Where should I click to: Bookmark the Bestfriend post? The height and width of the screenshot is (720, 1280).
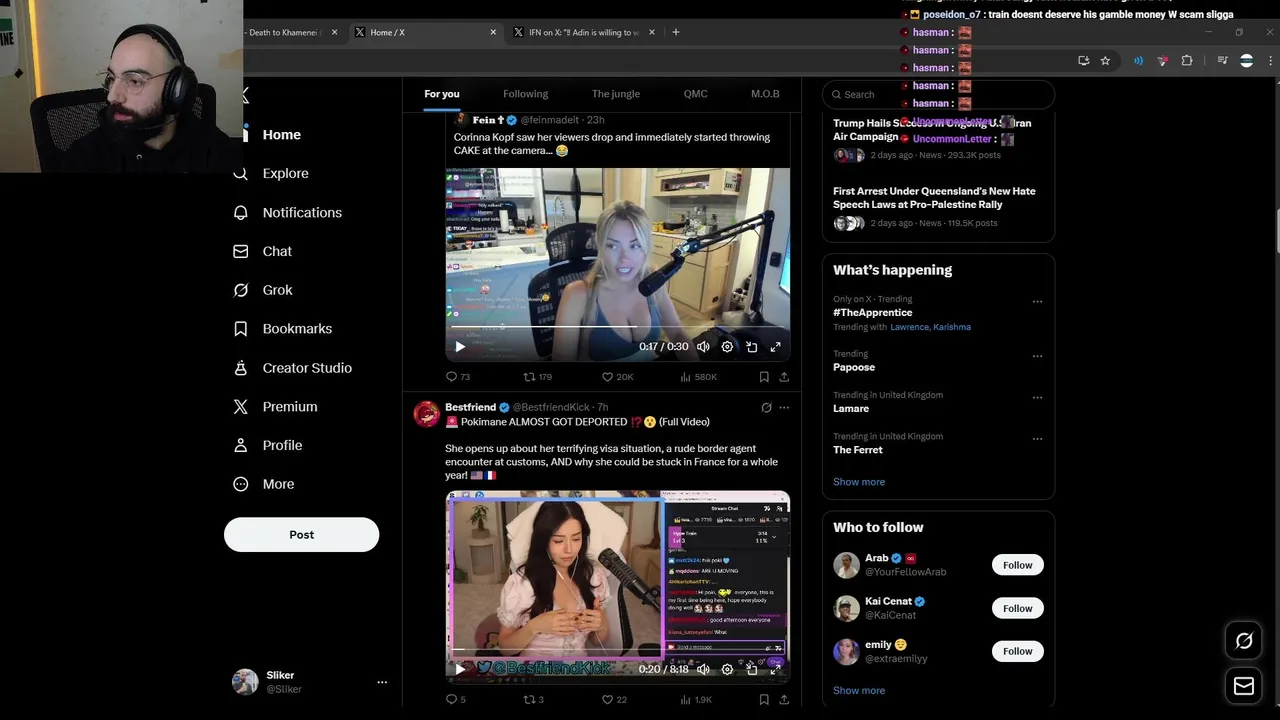764,699
